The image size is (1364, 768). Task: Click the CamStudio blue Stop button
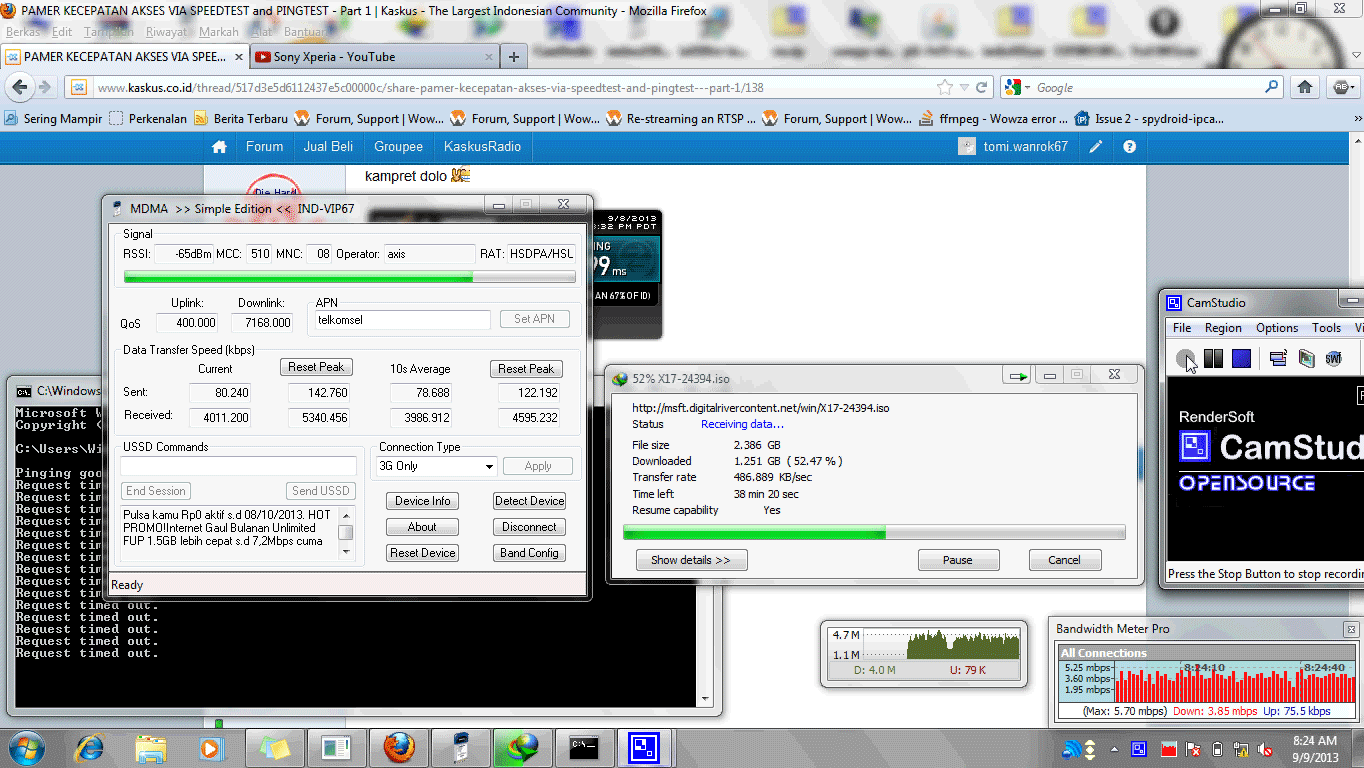(1241, 358)
